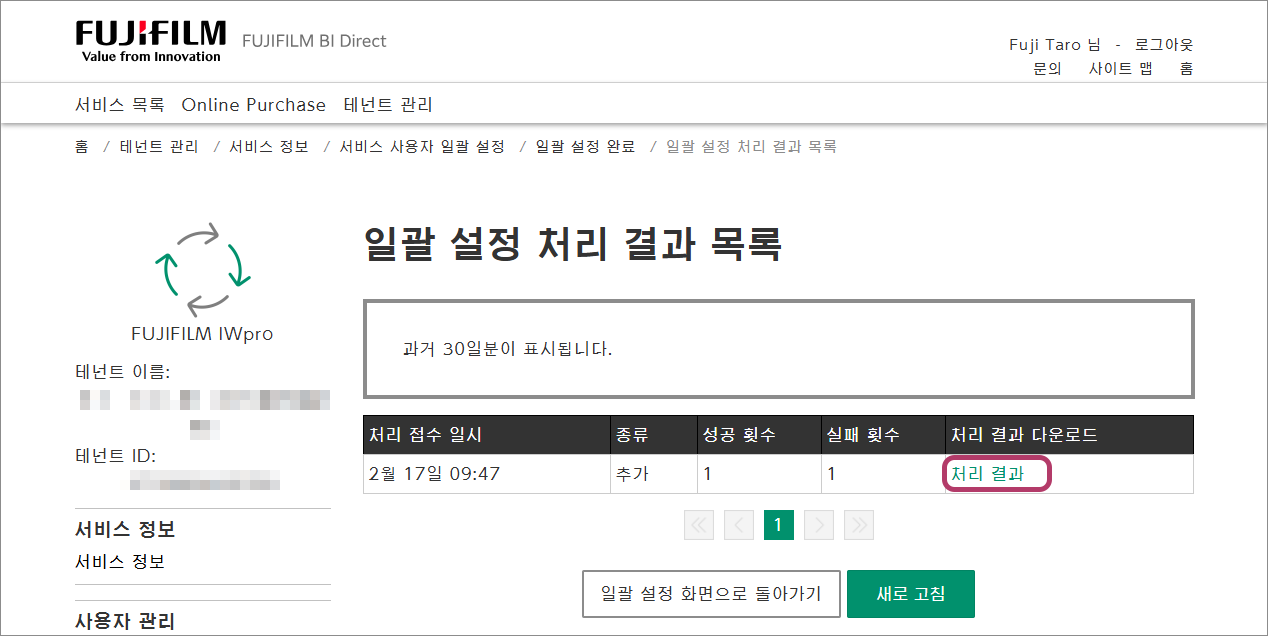The height and width of the screenshot is (636, 1268).
Task: Click the FUJIFILM IWpro service name
Action: tap(202, 334)
